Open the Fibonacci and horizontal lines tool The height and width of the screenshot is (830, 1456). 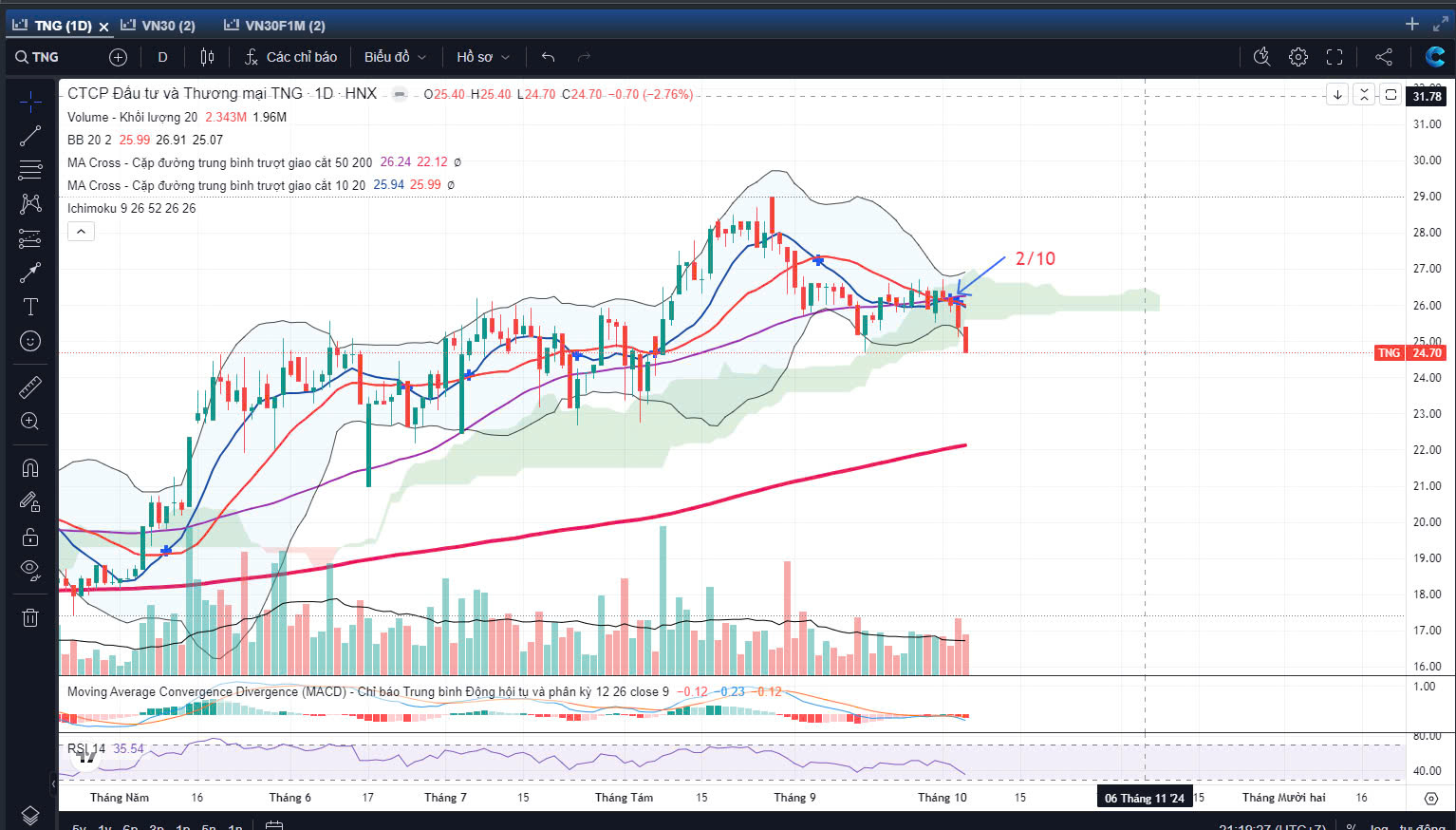click(x=30, y=170)
